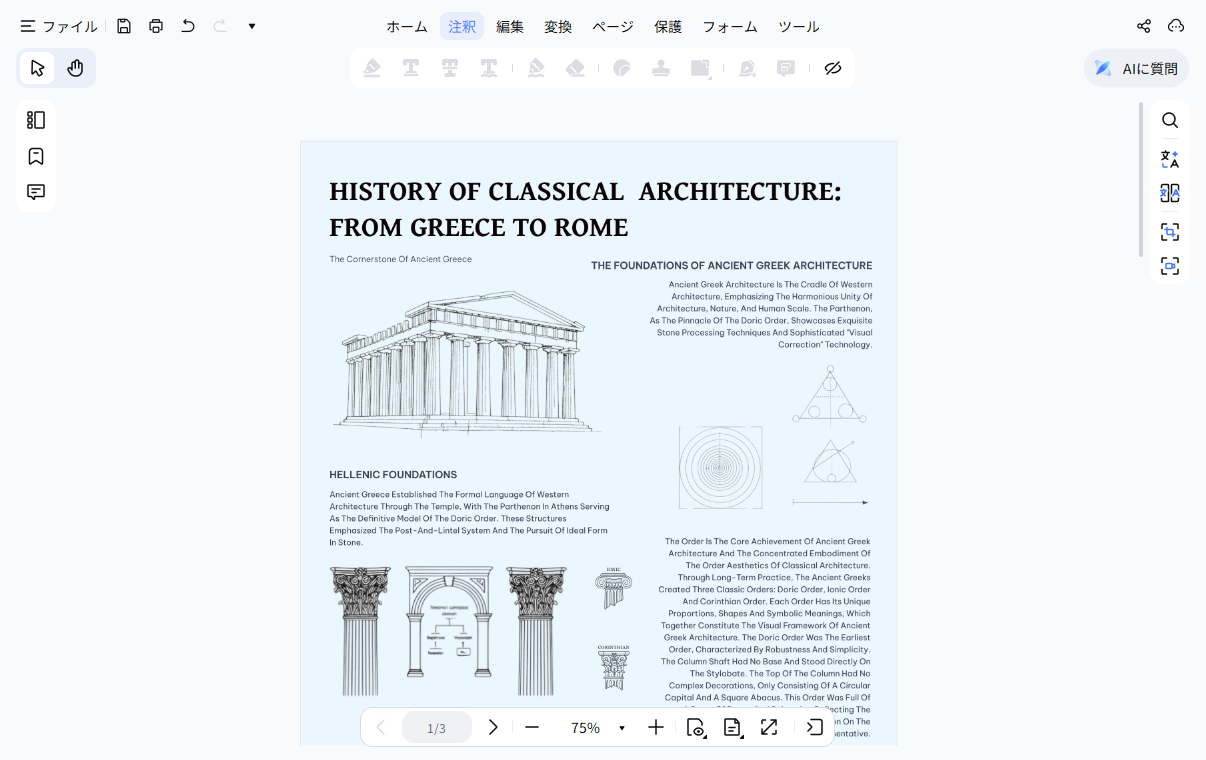
Task: Go to the 変換 tab
Action: coord(558,27)
